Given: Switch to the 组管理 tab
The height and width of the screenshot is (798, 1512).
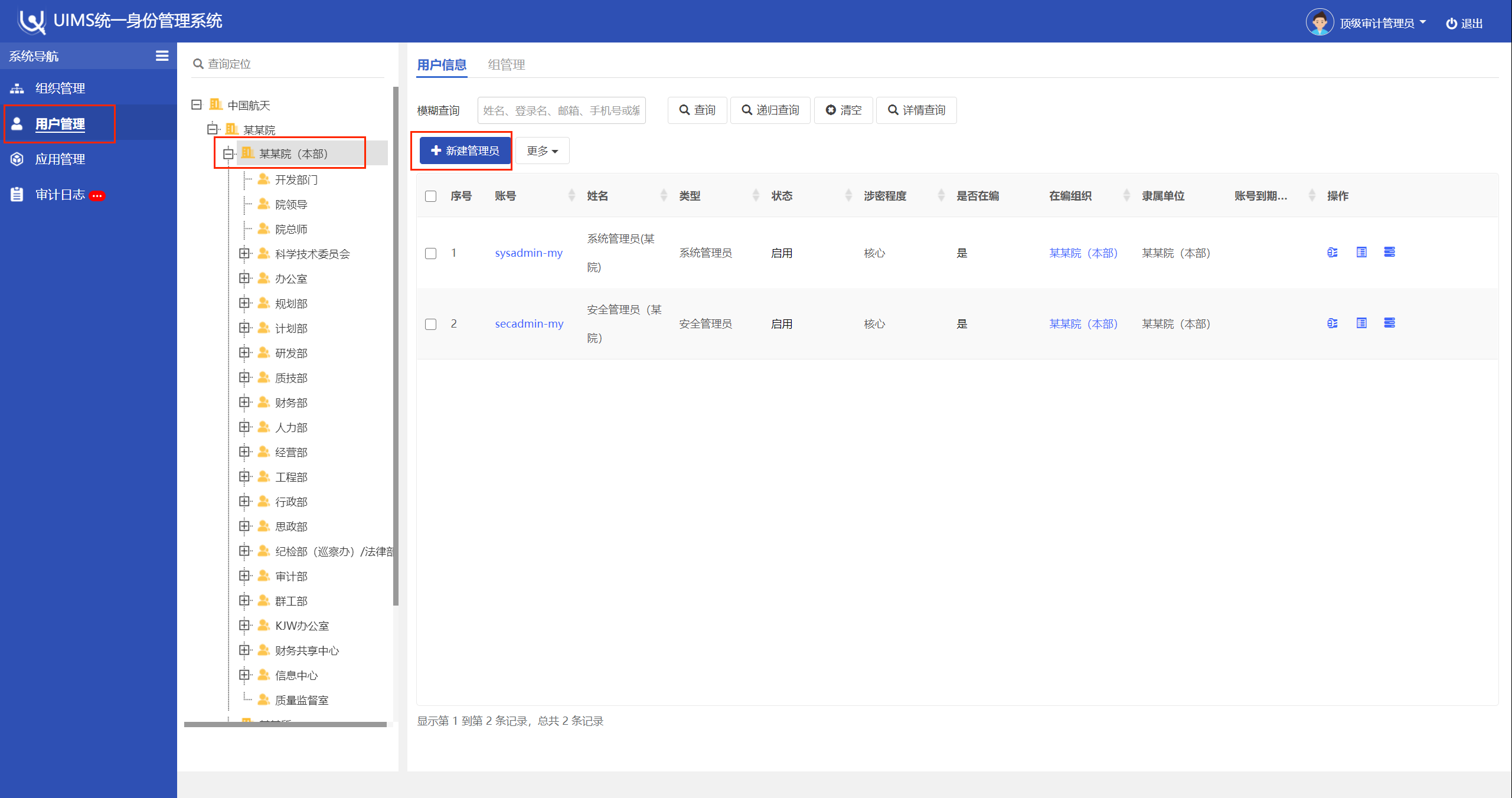Looking at the screenshot, I should click(506, 65).
